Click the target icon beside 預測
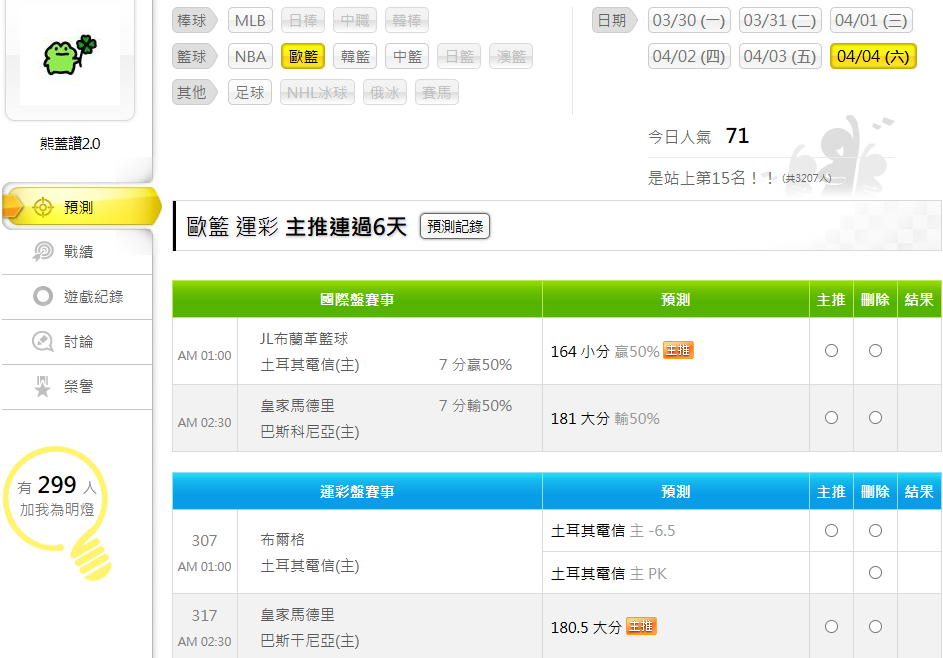This screenshot has width=943, height=658. point(43,208)
